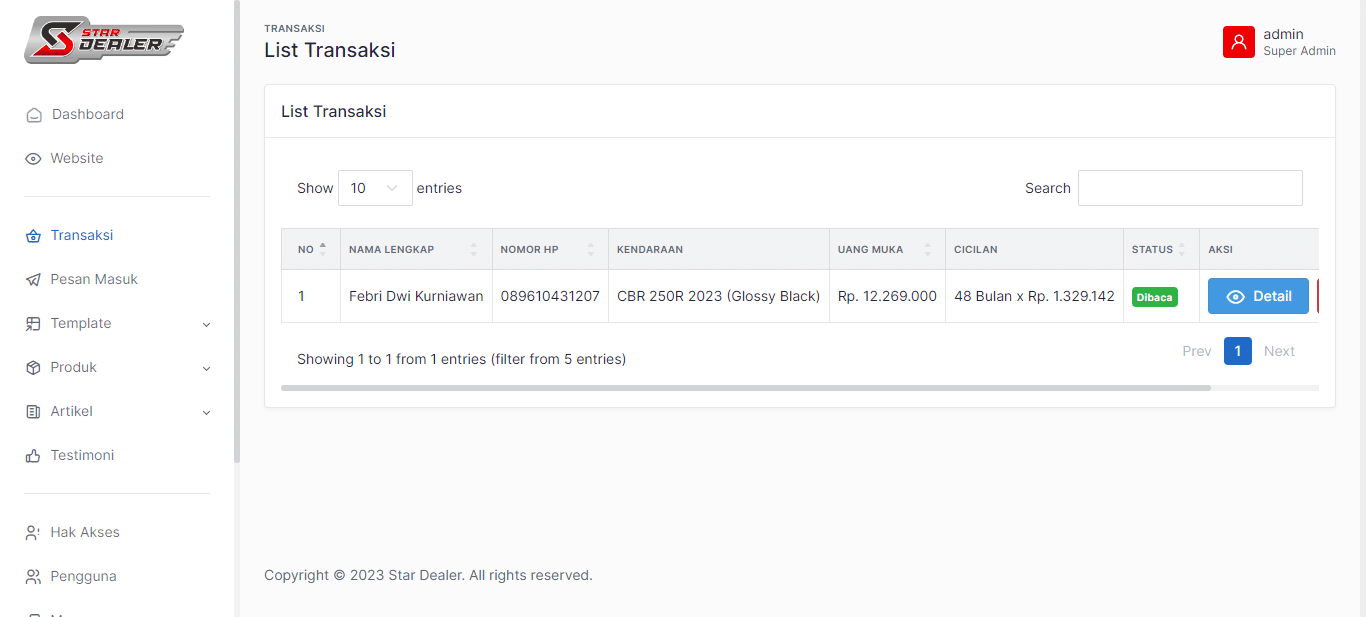The image size is (1366, 617).
Task: Click the Pengguna users icon
Action: (33, 577)
